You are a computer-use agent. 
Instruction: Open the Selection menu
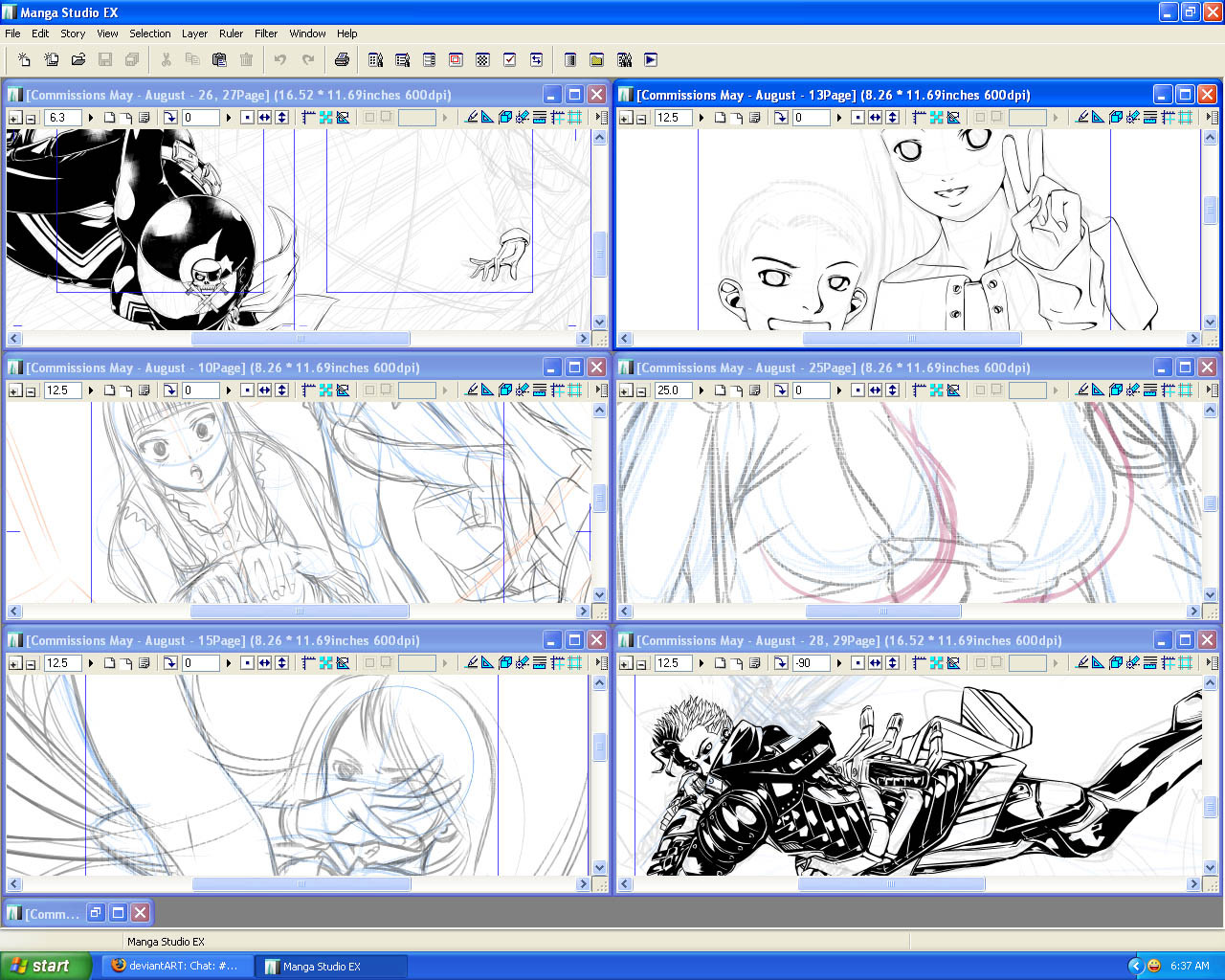point(150,33)
